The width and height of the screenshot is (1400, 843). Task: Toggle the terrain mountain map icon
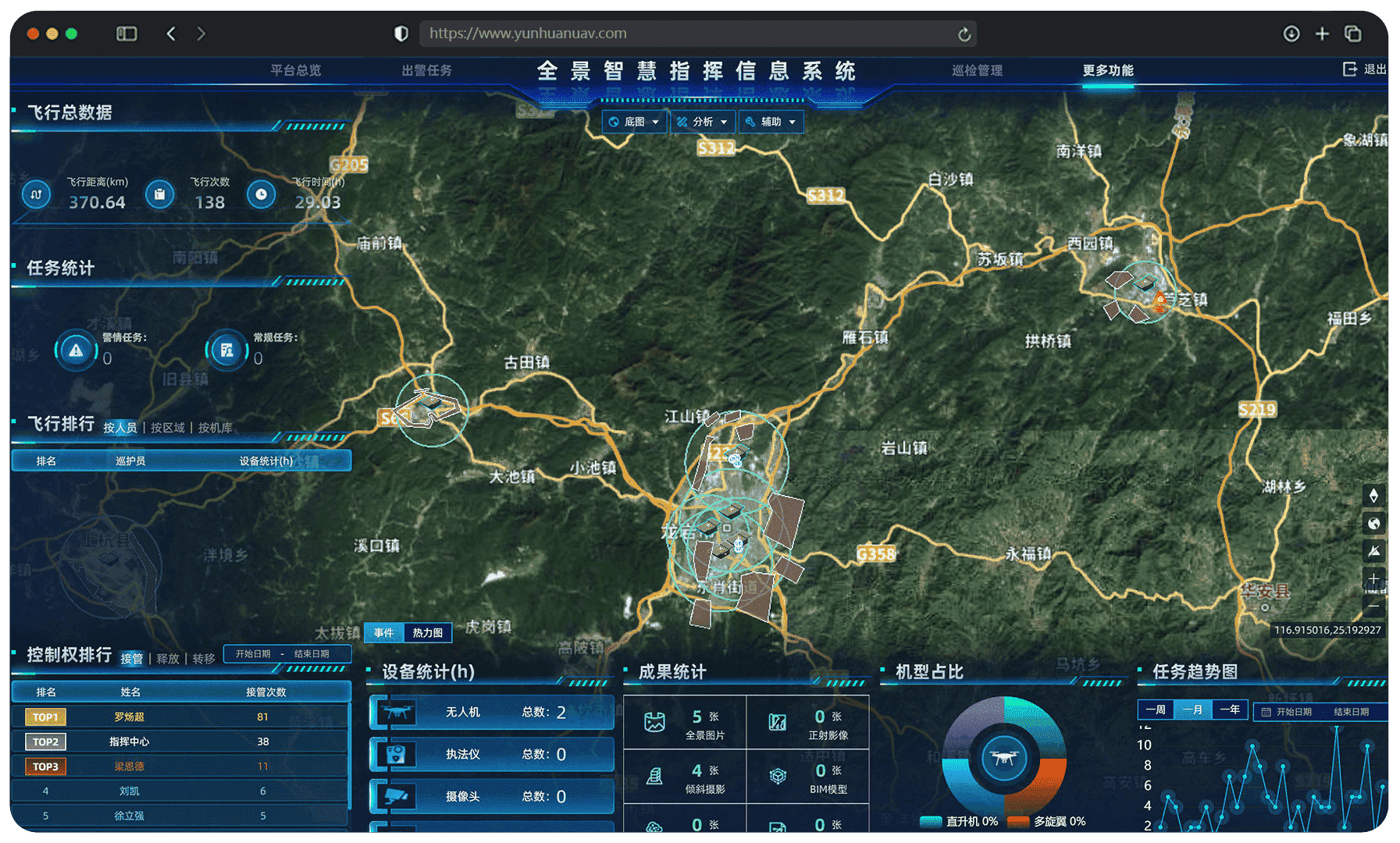click(x=1373, y=551)
